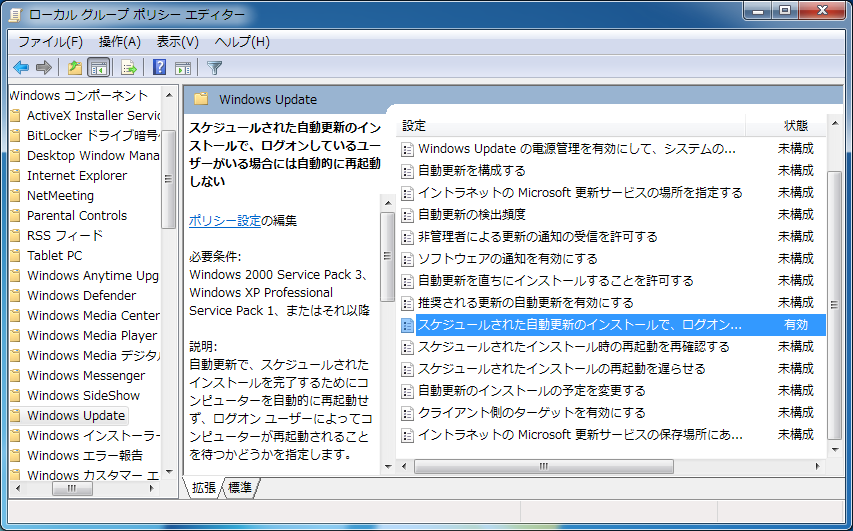853x531 pixels.
Task: Click settings list horizontal scroll right arrow
Action: 818,466
